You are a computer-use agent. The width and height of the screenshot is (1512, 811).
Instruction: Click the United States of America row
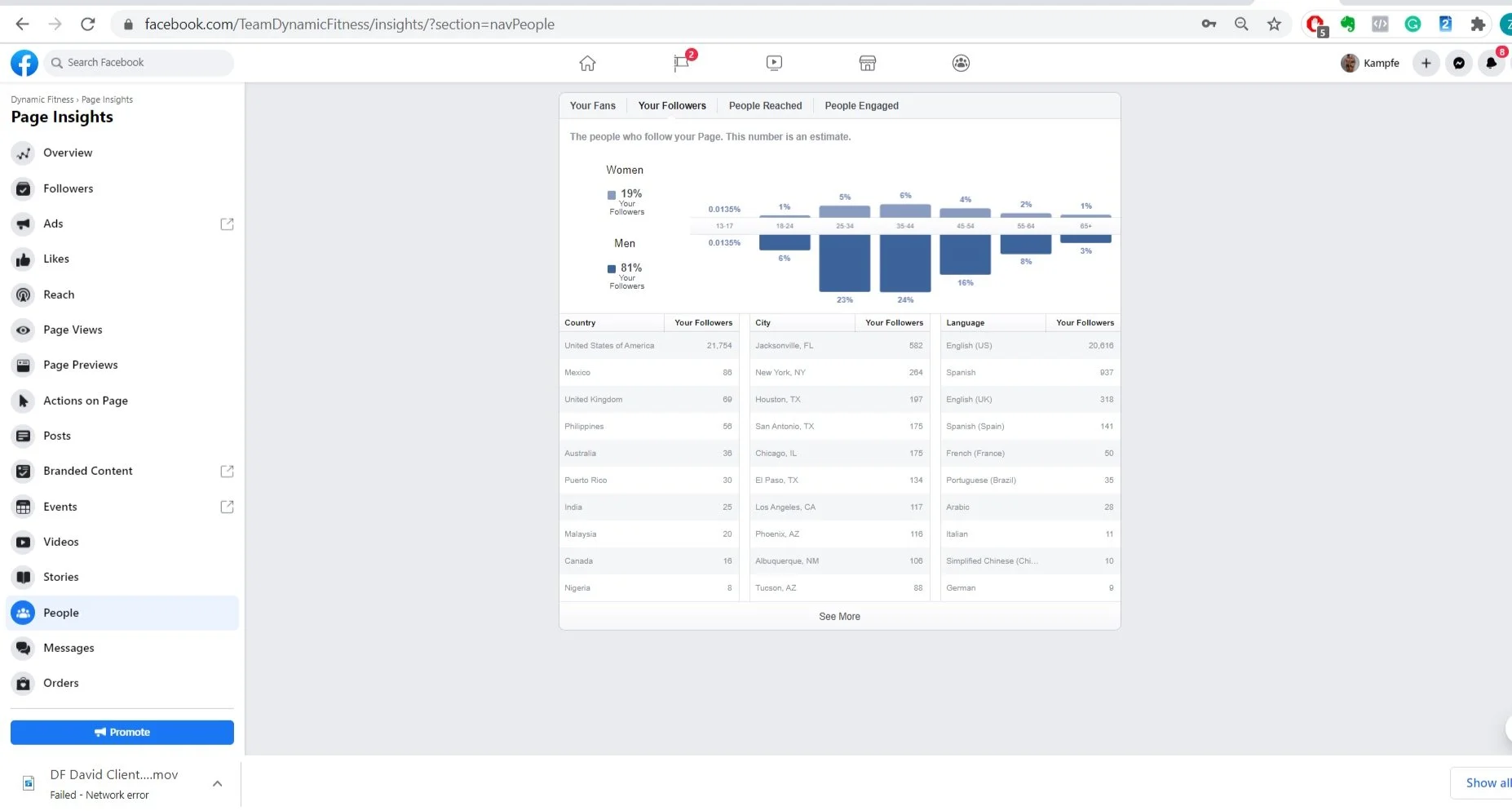pyautogui.click(x=648, y=346)
